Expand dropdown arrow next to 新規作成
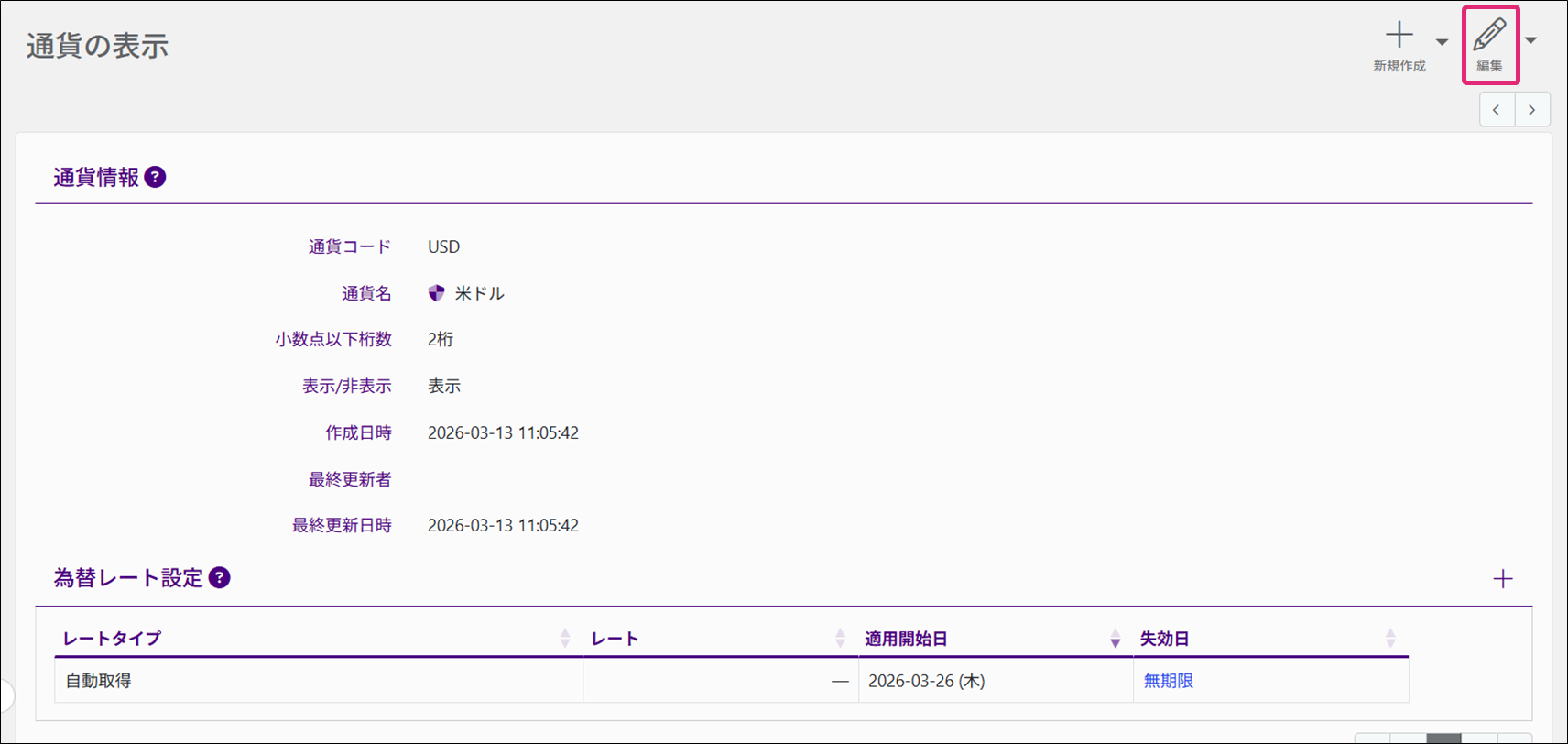The width and height of the screenshot is (1568, 744). pyautogui.click(x=1442, y=42)
